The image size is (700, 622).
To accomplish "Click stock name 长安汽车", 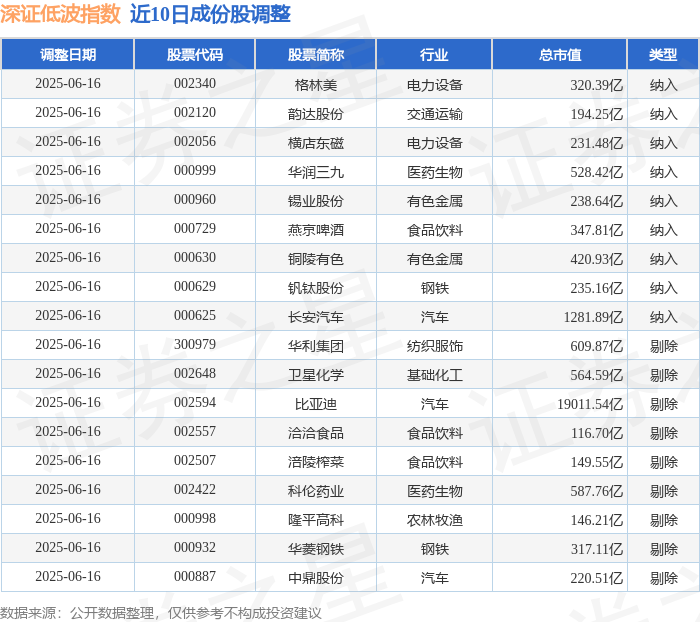I will (x=316, y=317).
